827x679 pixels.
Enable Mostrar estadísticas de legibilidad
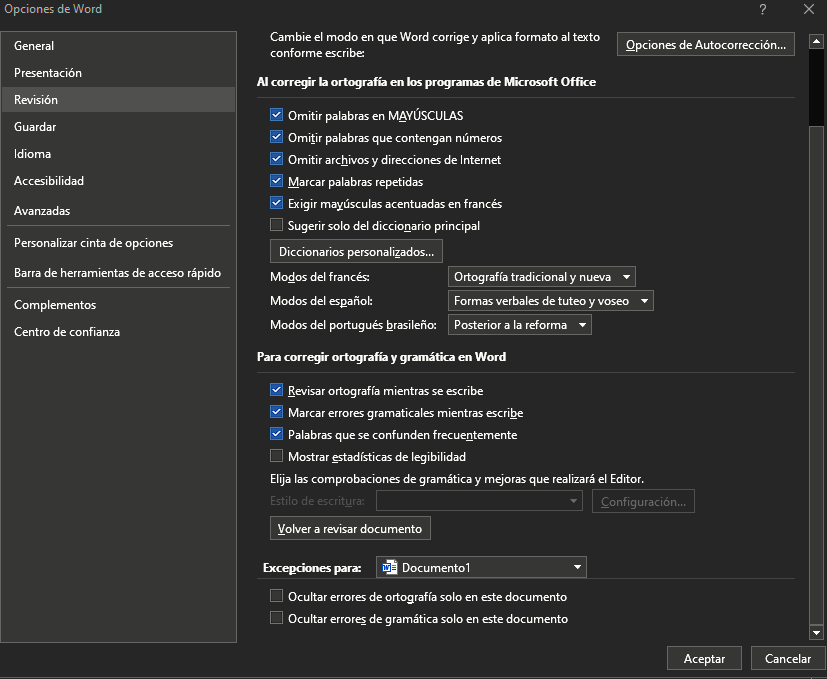click(x=276, y=455)
